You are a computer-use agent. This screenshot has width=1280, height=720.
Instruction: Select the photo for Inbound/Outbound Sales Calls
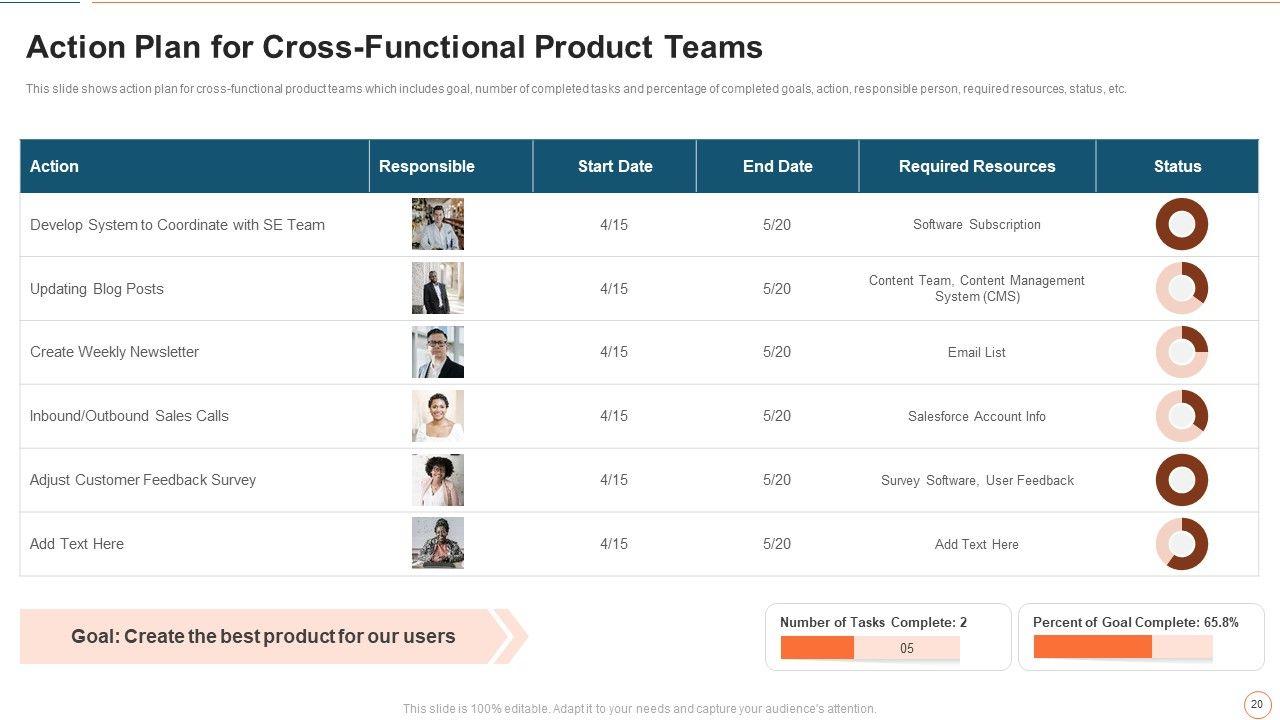[x=438, y=416]
